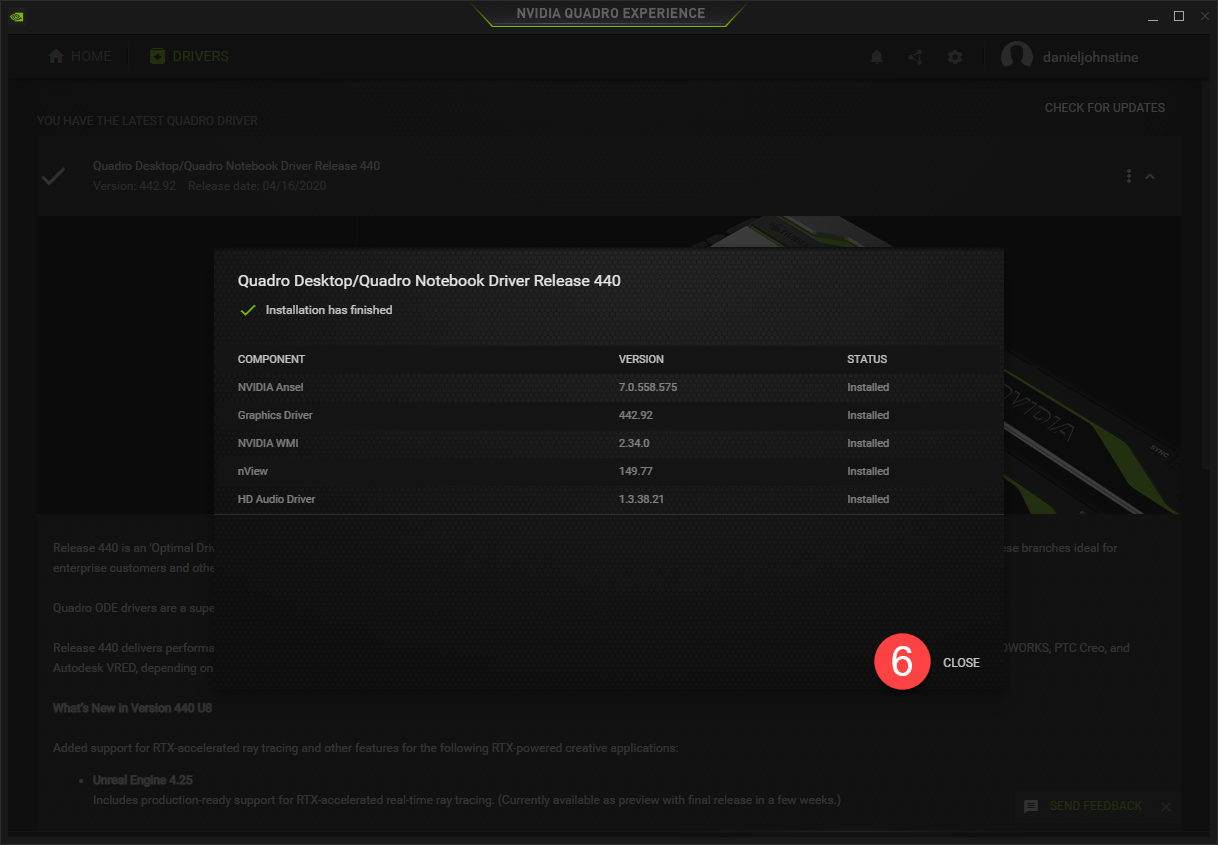
Task: Click SEND FEEDBACK
Action: [1095, 806]
